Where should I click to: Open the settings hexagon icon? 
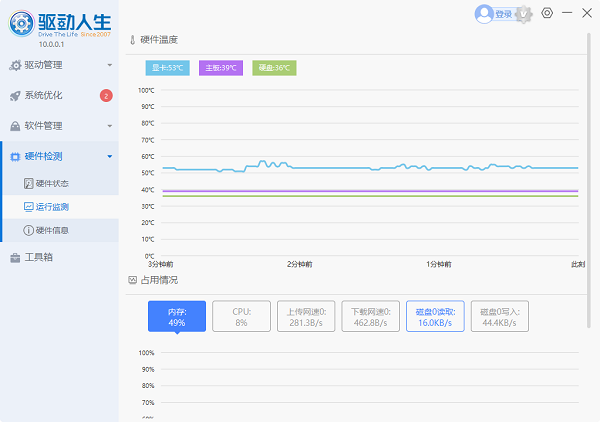point(547,13)
